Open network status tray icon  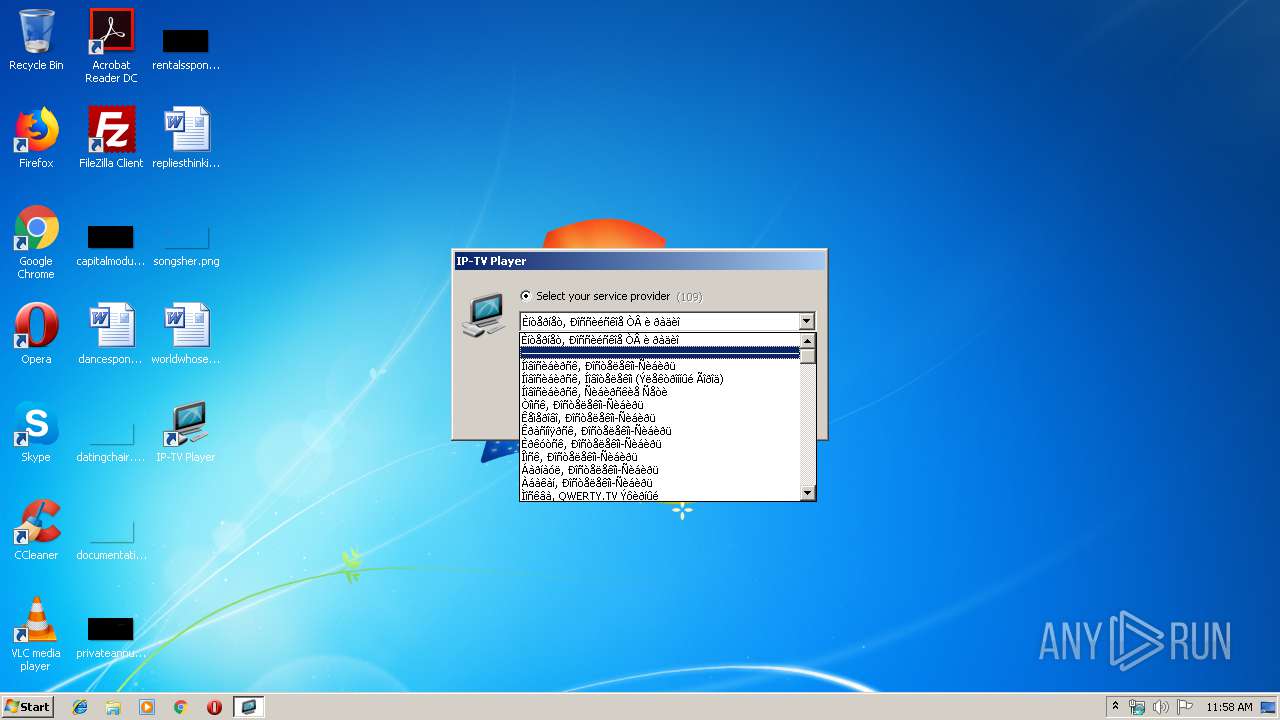click(x=1137, y=707)
